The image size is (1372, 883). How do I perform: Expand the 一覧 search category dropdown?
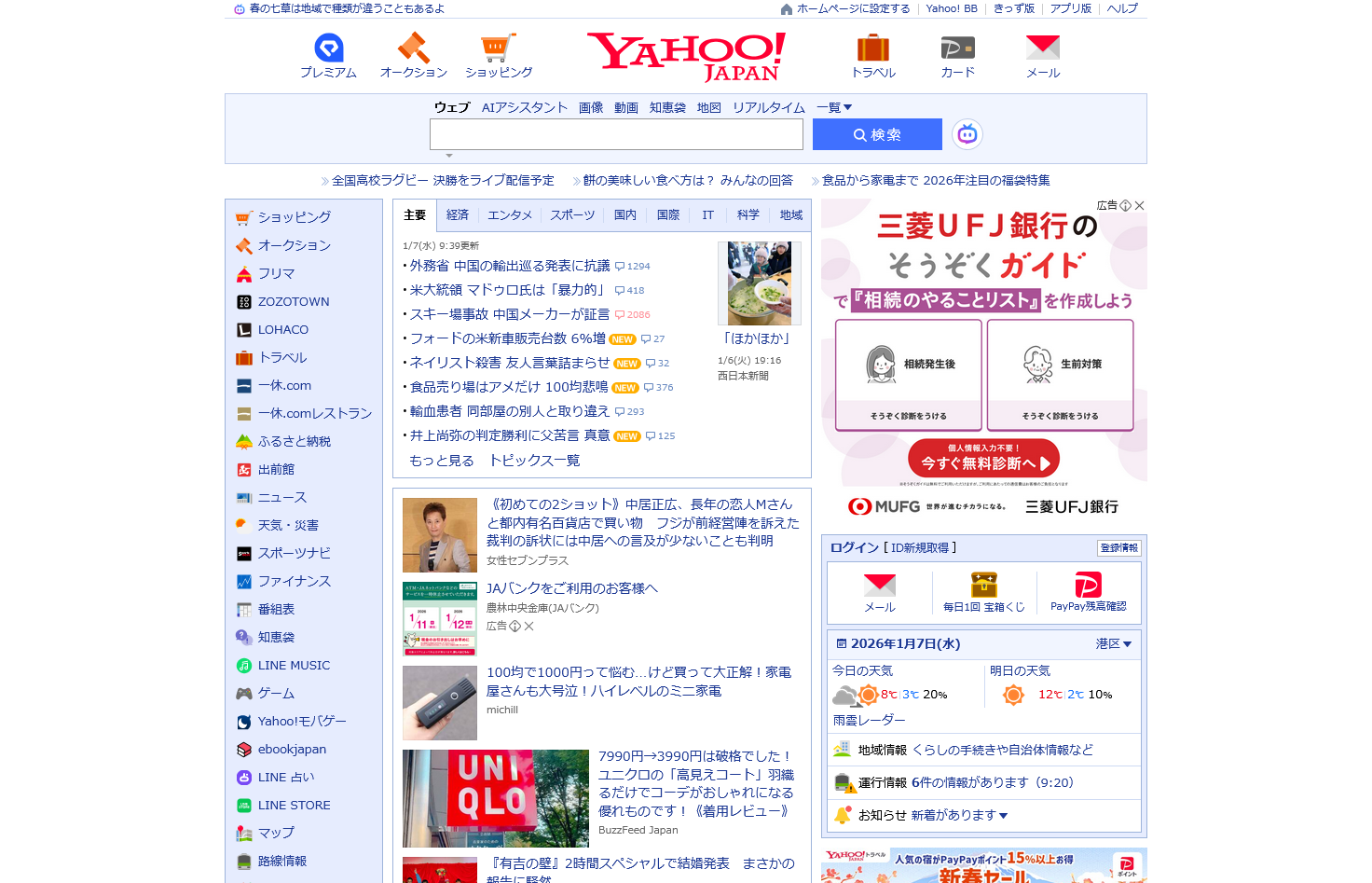pyautogui.click(x=834, y=108)
